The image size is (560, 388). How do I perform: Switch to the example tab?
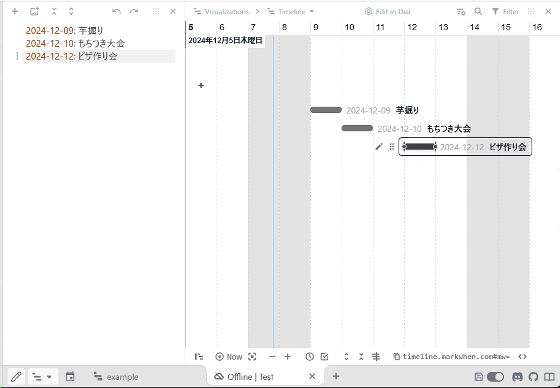tap(116, 377)
